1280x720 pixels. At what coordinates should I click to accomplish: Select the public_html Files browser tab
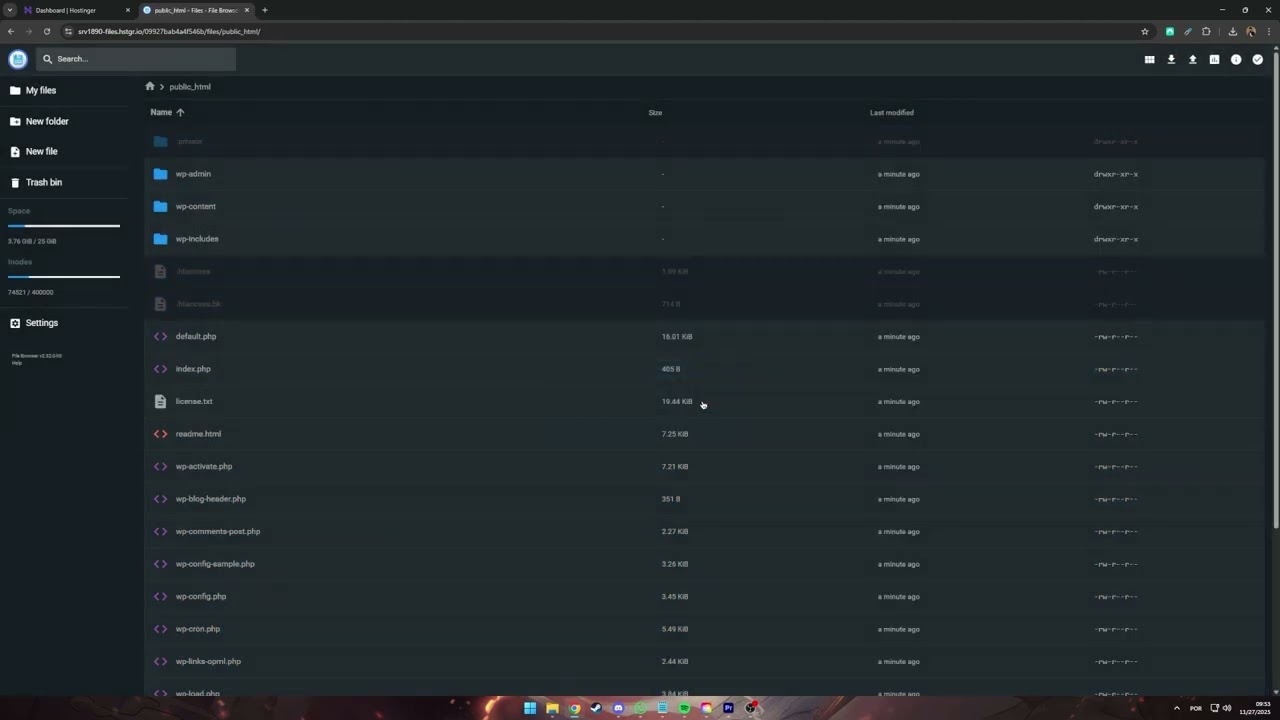[195, 10]
